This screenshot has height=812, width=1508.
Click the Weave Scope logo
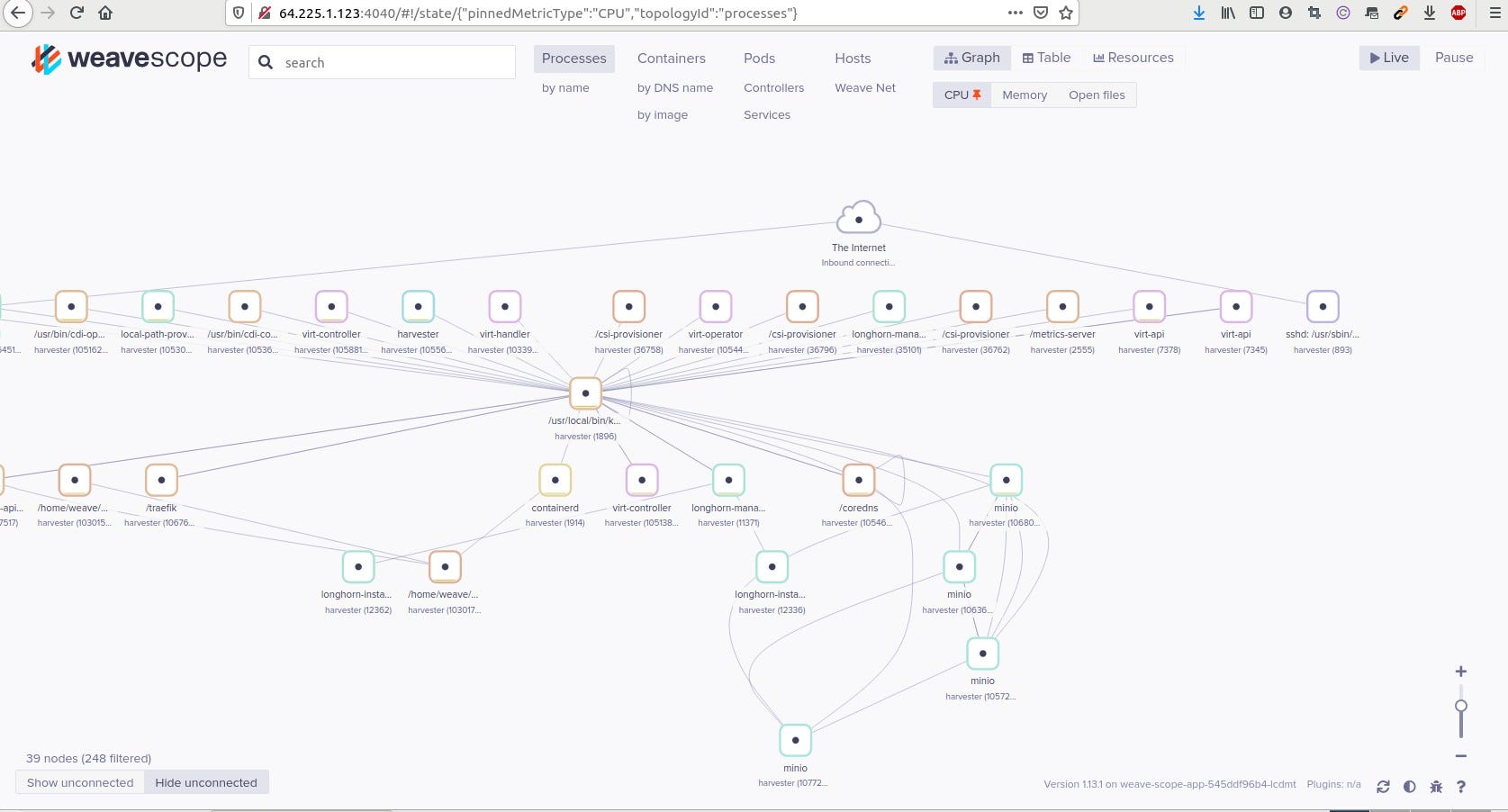coord(129,59)
